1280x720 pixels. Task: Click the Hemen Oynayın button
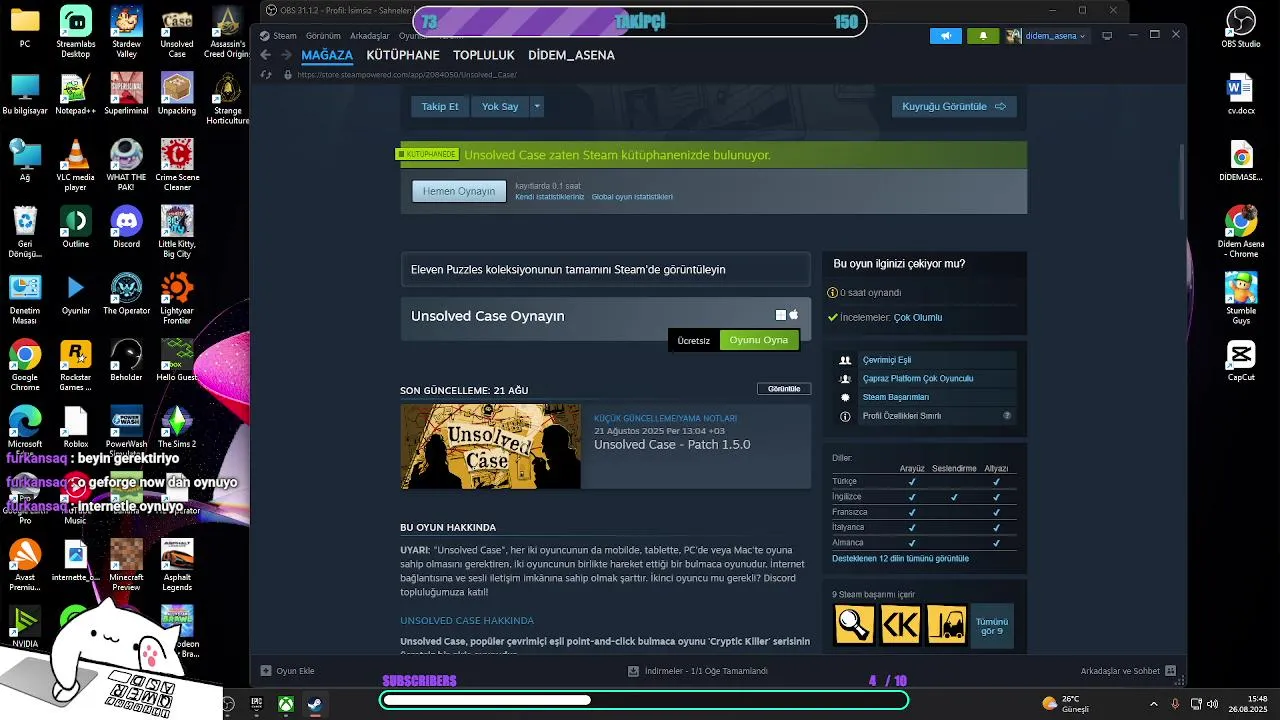(x=459, y=191)
